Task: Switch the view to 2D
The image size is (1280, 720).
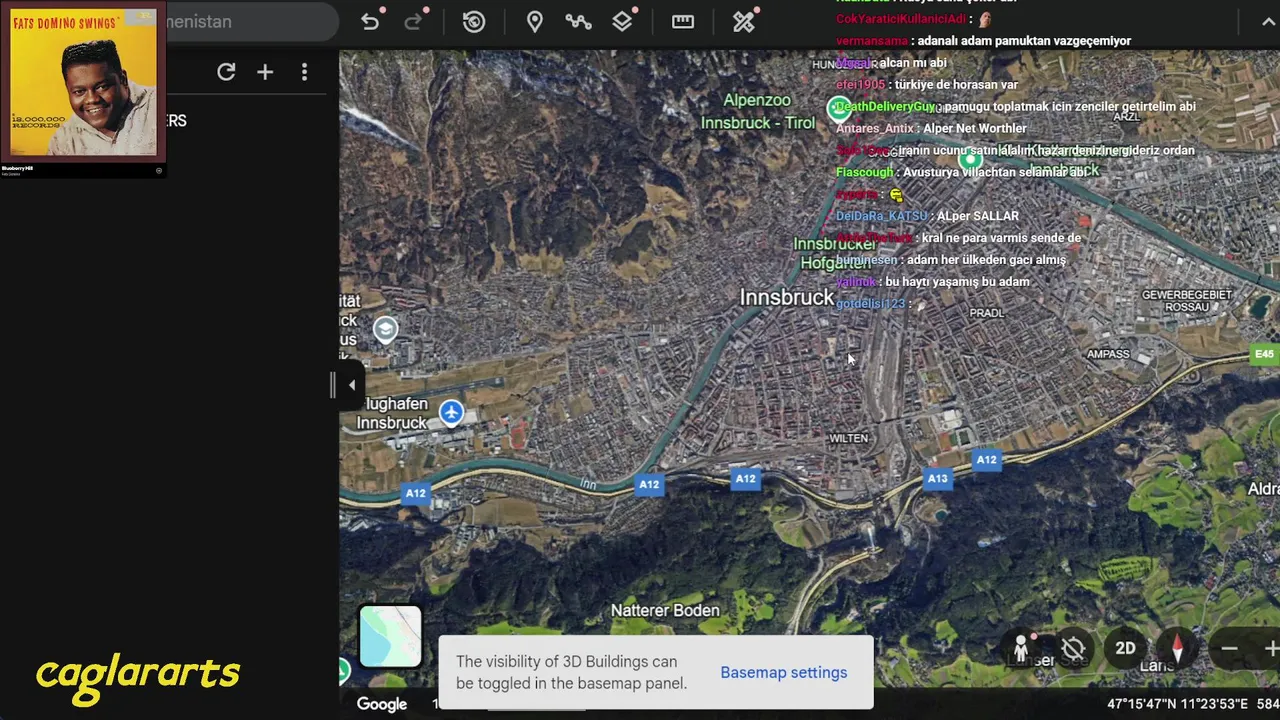Action: coord(1125,649)
